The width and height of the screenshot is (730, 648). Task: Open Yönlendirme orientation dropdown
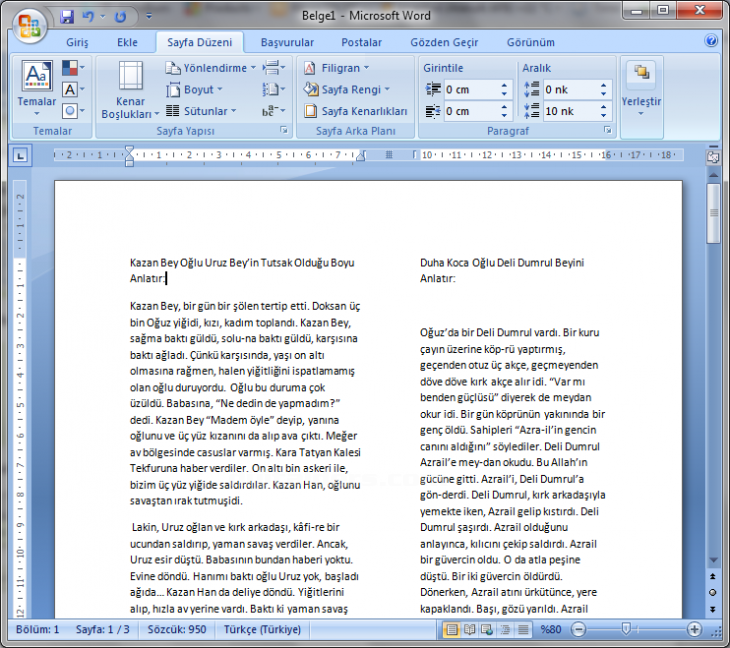pyautogui.click(x=211, y=68)
